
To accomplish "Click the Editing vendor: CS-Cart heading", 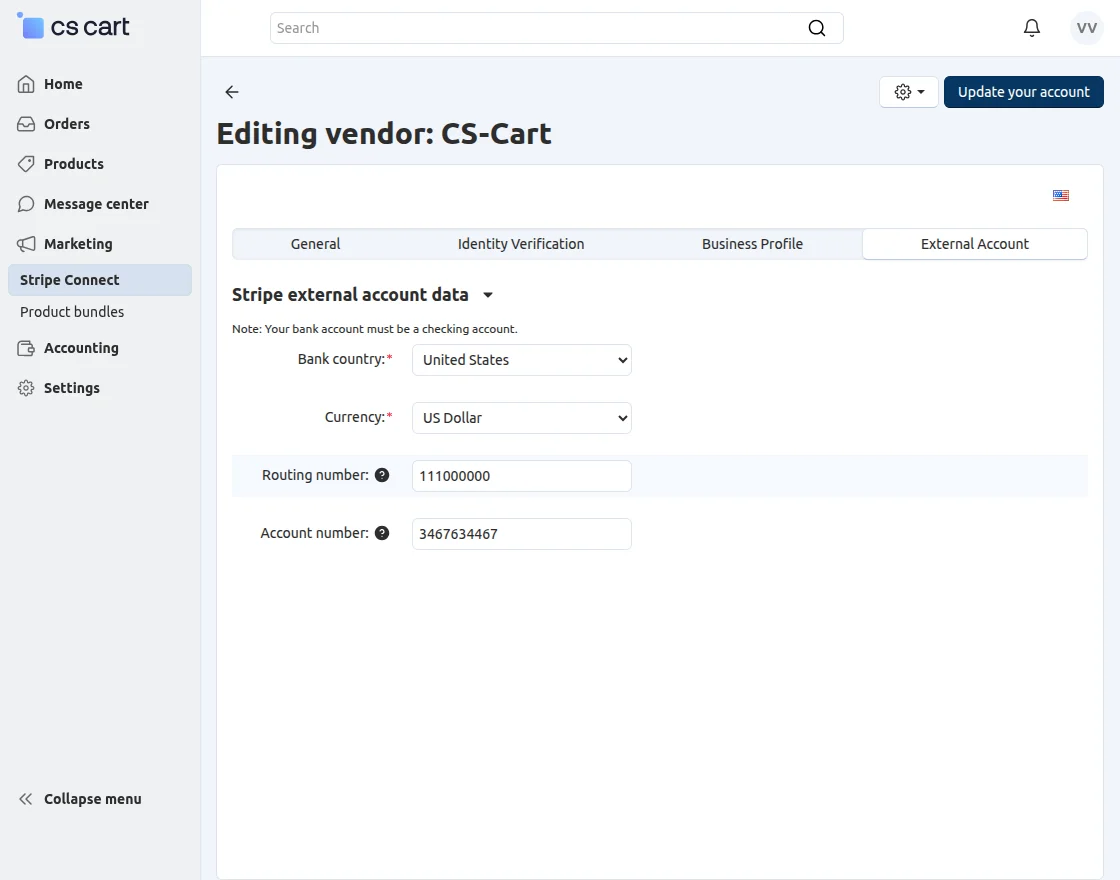I will point(384,134).
